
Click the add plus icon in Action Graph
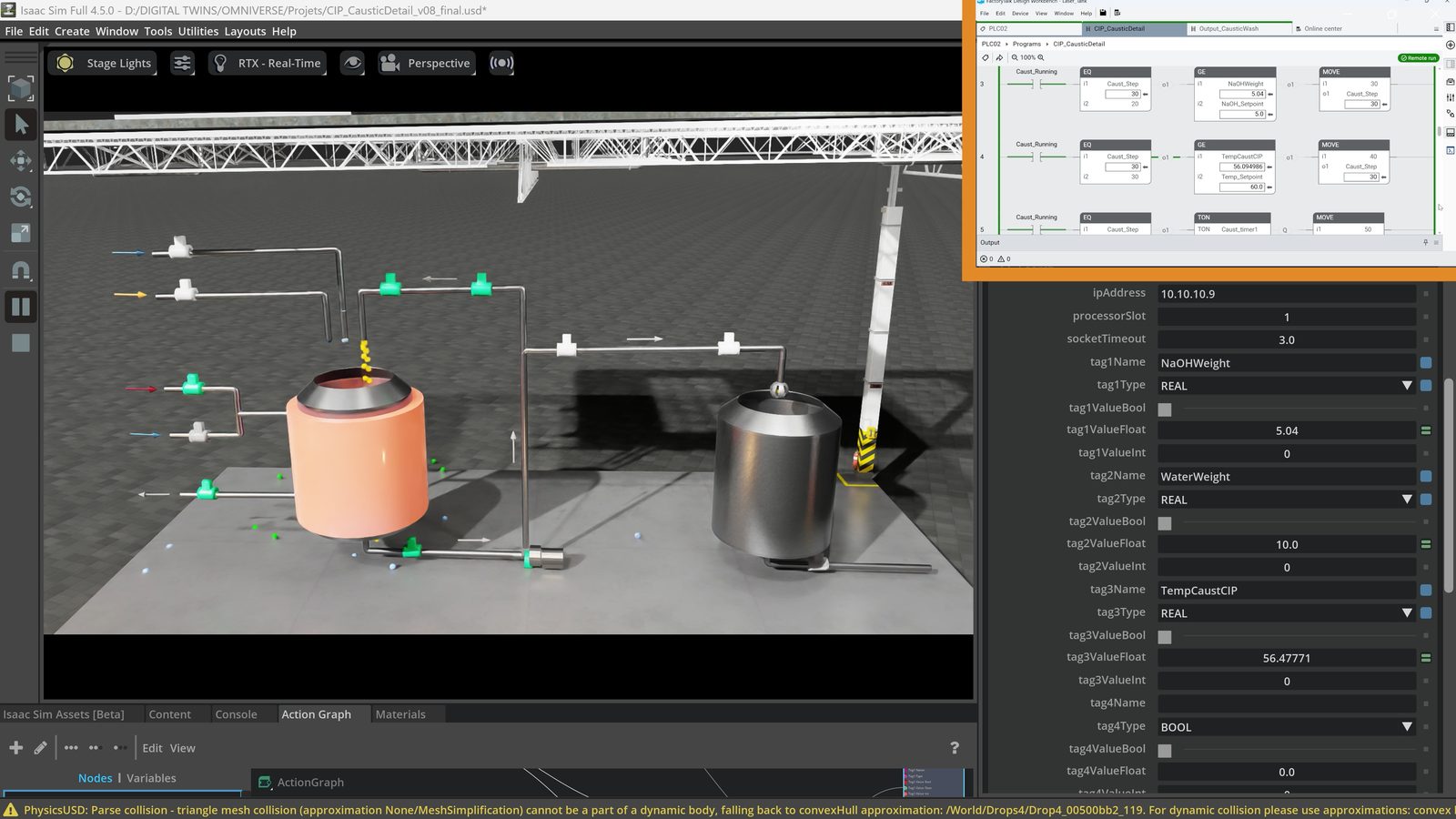tap(15, 748)
